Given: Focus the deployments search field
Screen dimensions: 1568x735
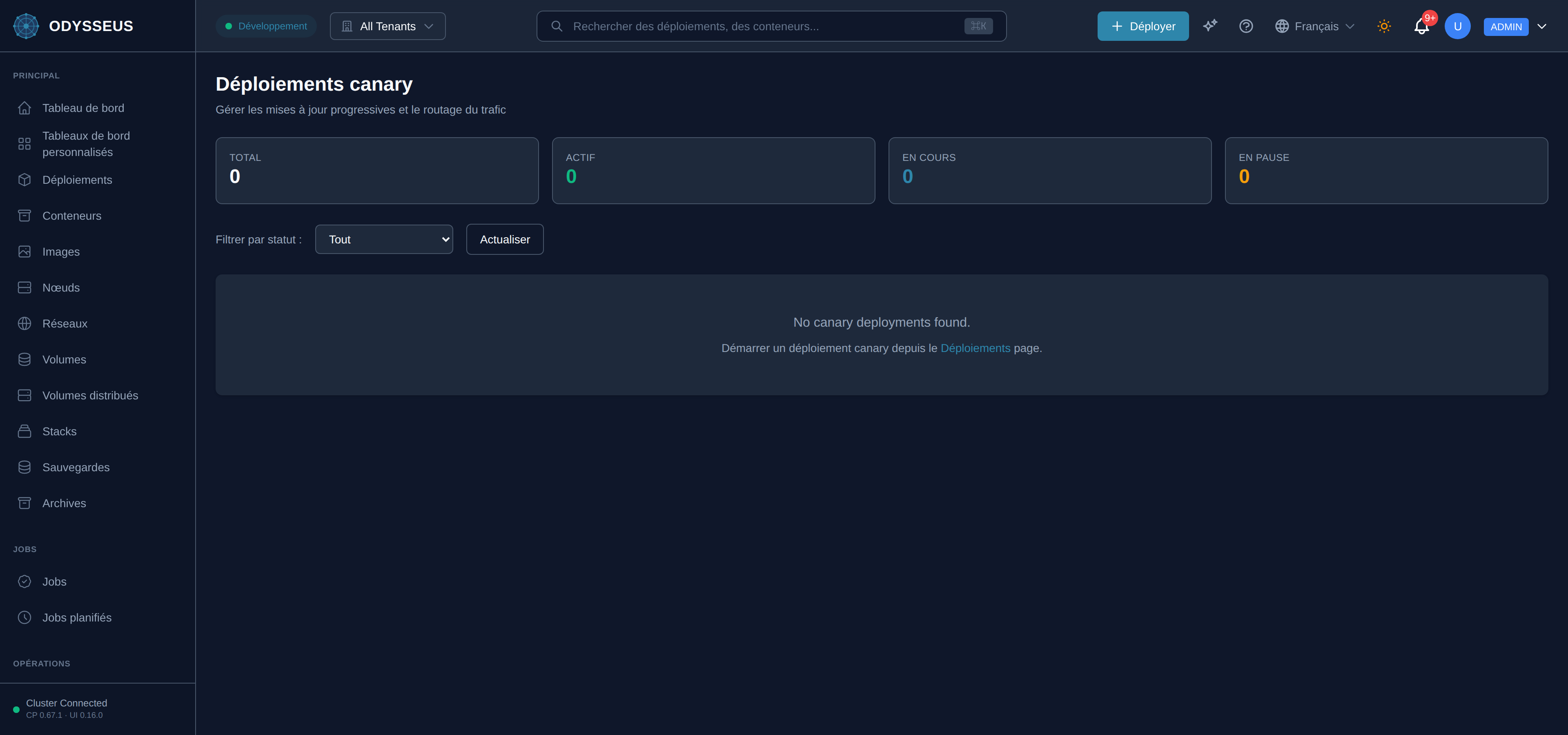Looking at the screenshot, I should tap(771, 26).
